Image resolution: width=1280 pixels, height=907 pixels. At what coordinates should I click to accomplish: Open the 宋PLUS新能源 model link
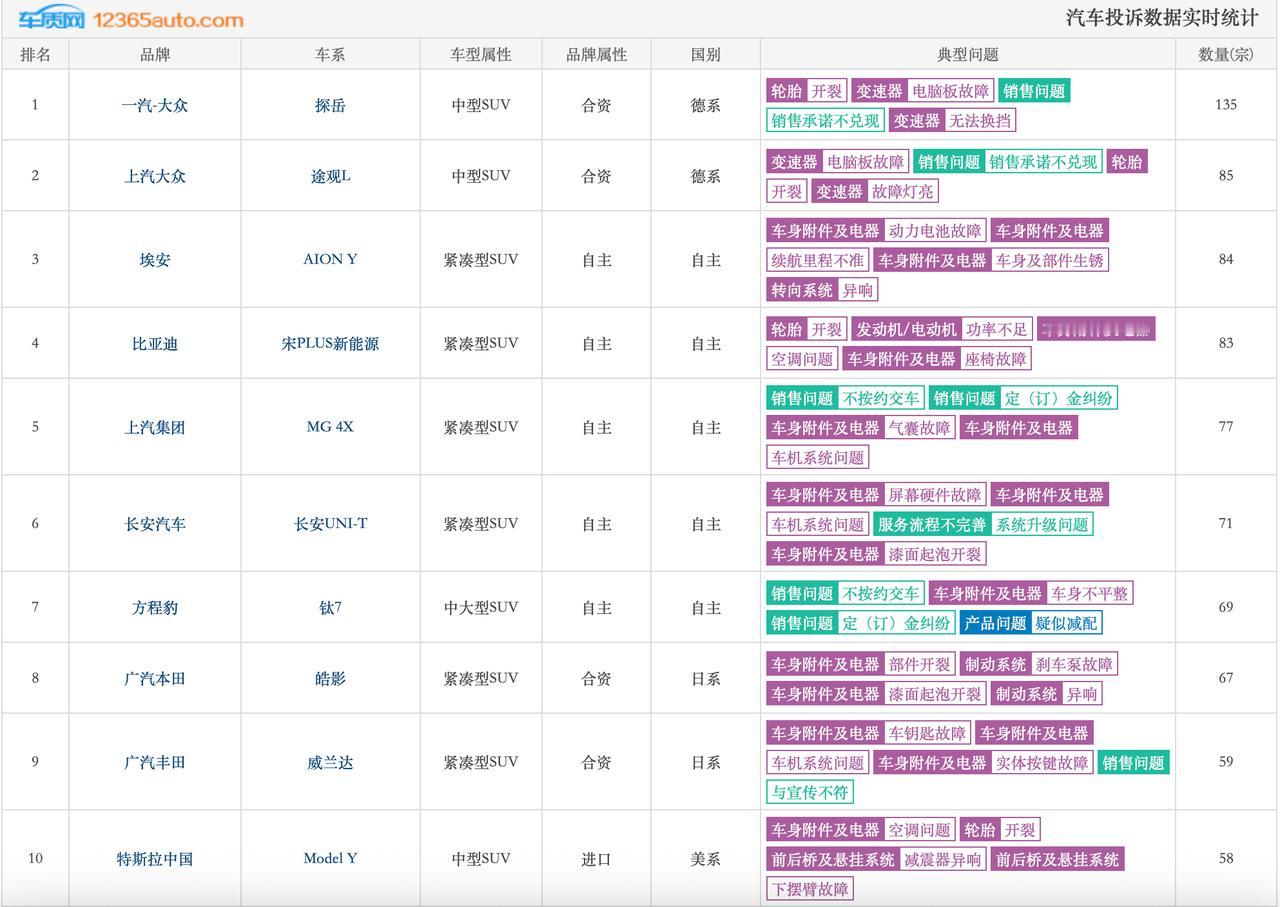330,343
